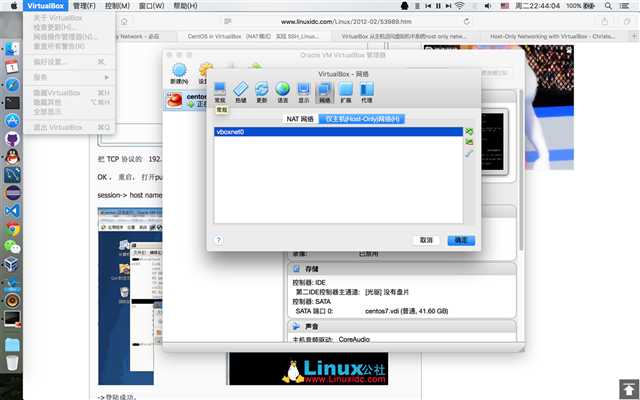Expand the 服务 Services submenu

pyautogui.click(x=69, y=77)
